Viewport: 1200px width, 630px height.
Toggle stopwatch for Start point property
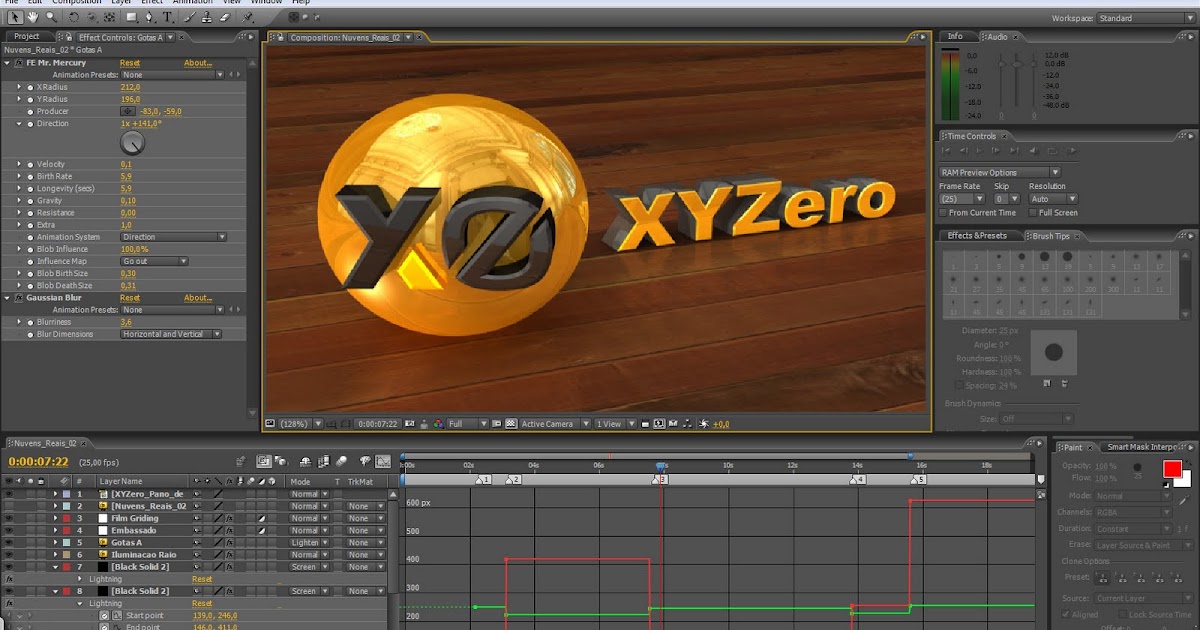pos(104,615)
